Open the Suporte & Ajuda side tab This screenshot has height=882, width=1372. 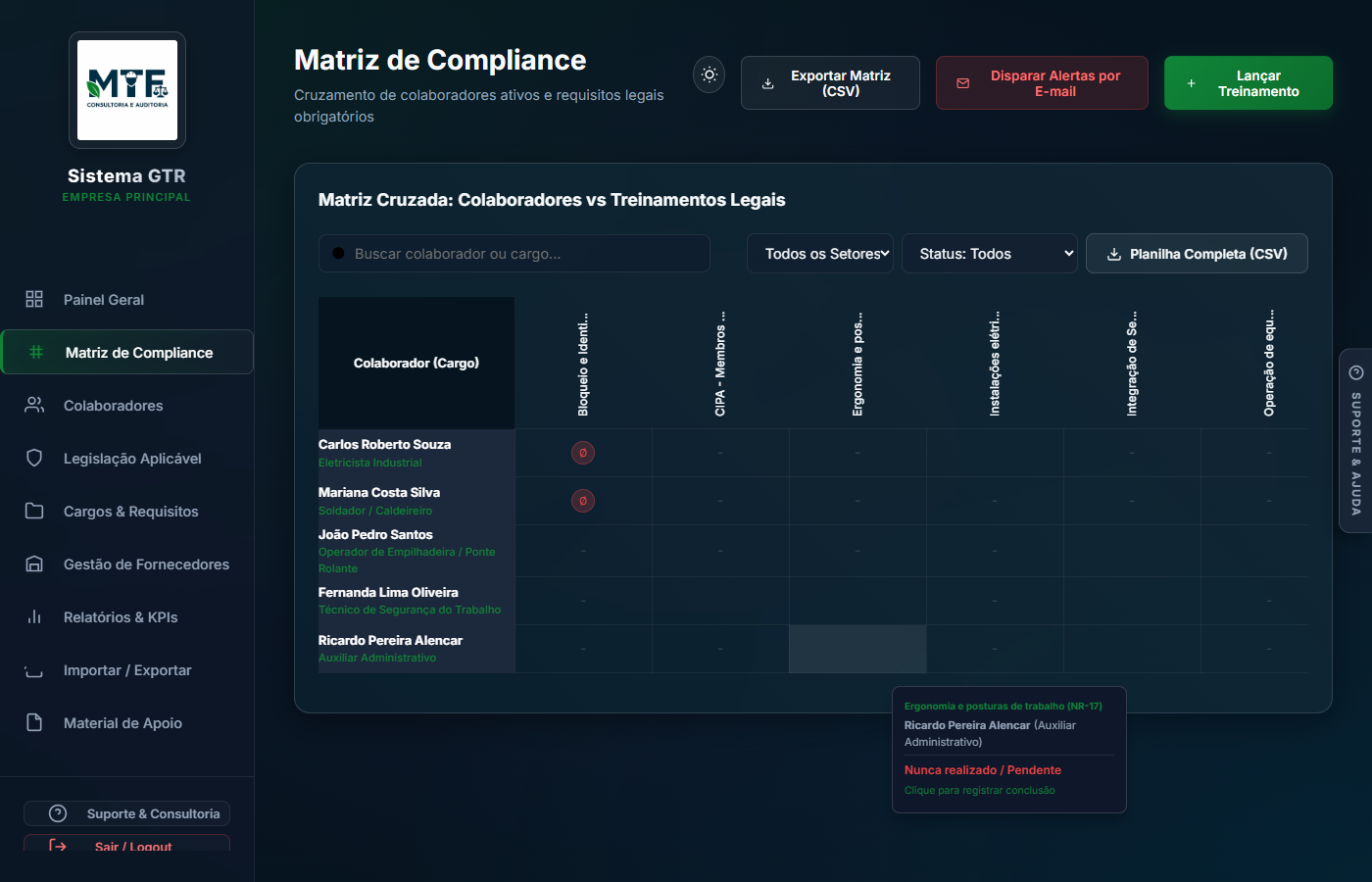click(x=1355, y=440)
